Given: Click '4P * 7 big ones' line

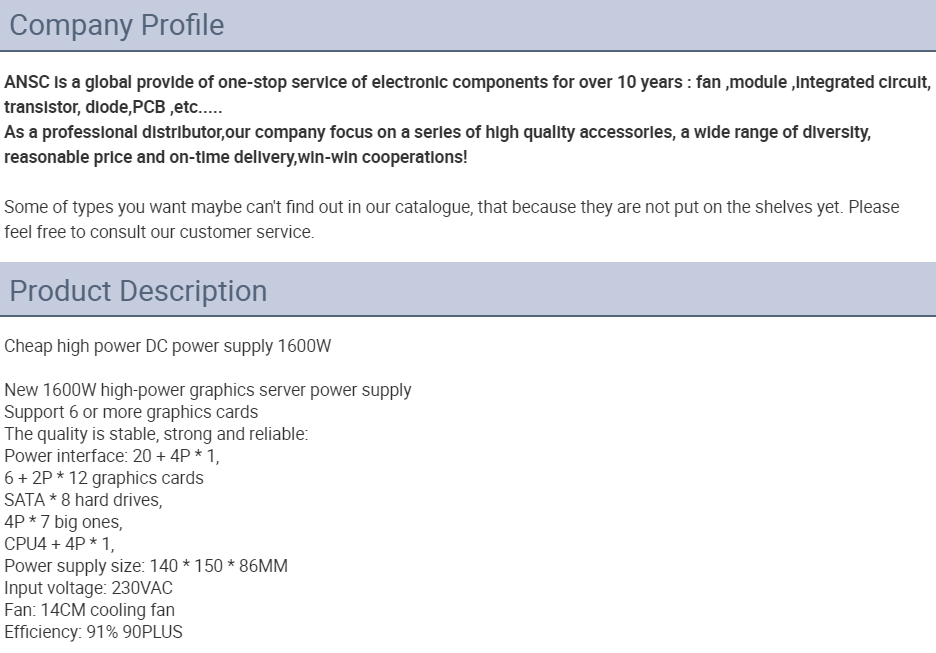Looking at the screenshot, I should tap(63, 522).
